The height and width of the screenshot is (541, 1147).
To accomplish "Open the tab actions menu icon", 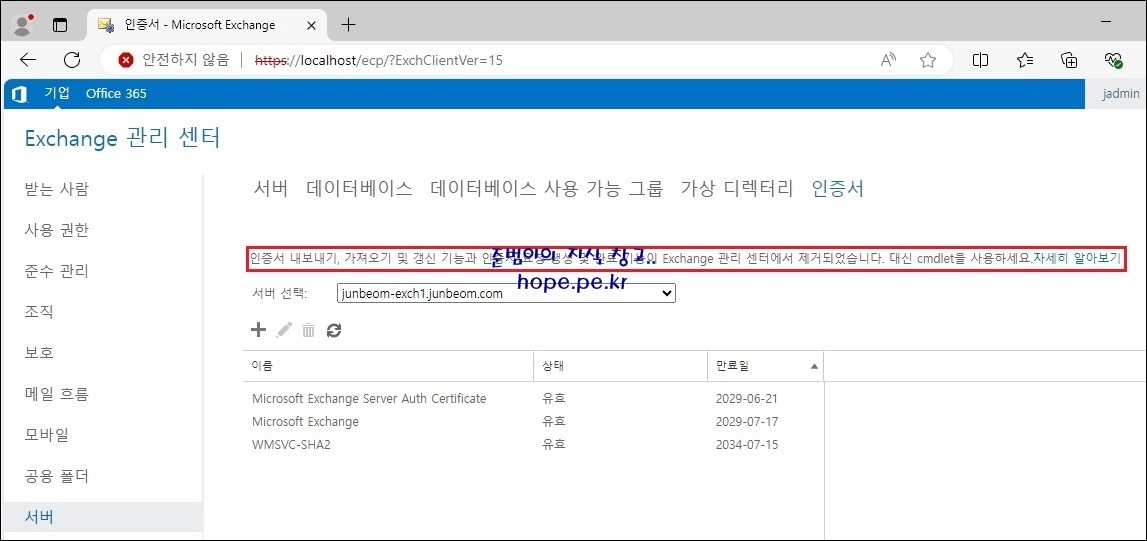I will coord(60,25).
